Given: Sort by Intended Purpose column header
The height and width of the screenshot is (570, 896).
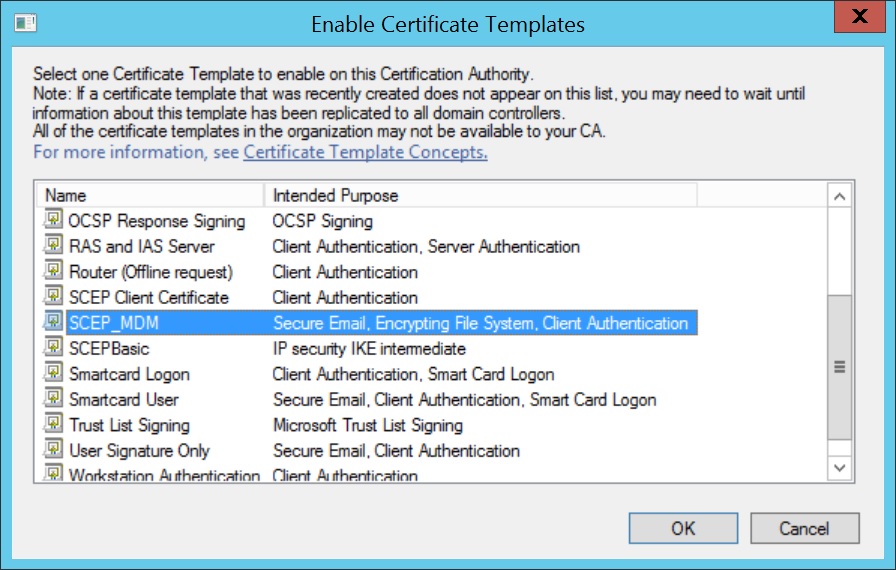Looking at the screenshot, I should click(x=480, y=195).
